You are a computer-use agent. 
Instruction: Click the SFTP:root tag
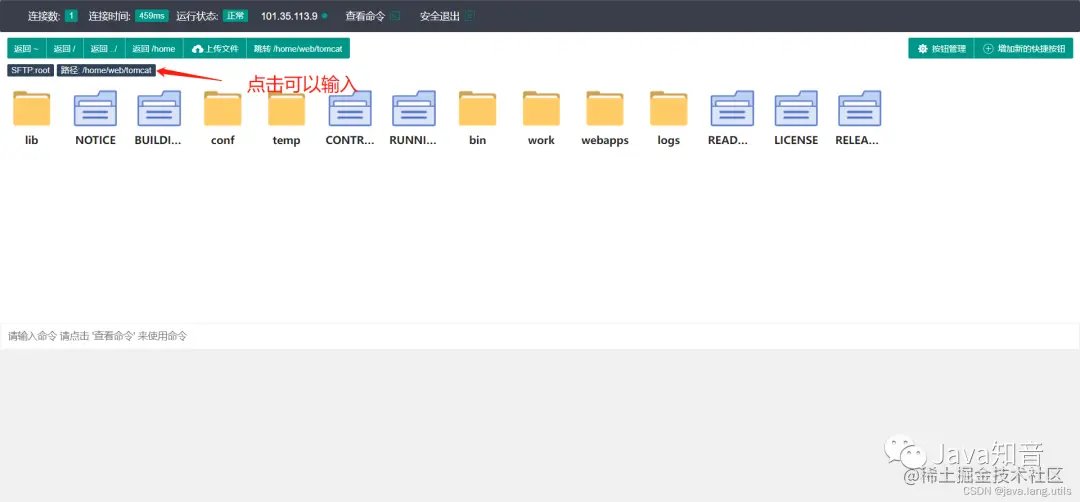[x=31, y=70]
